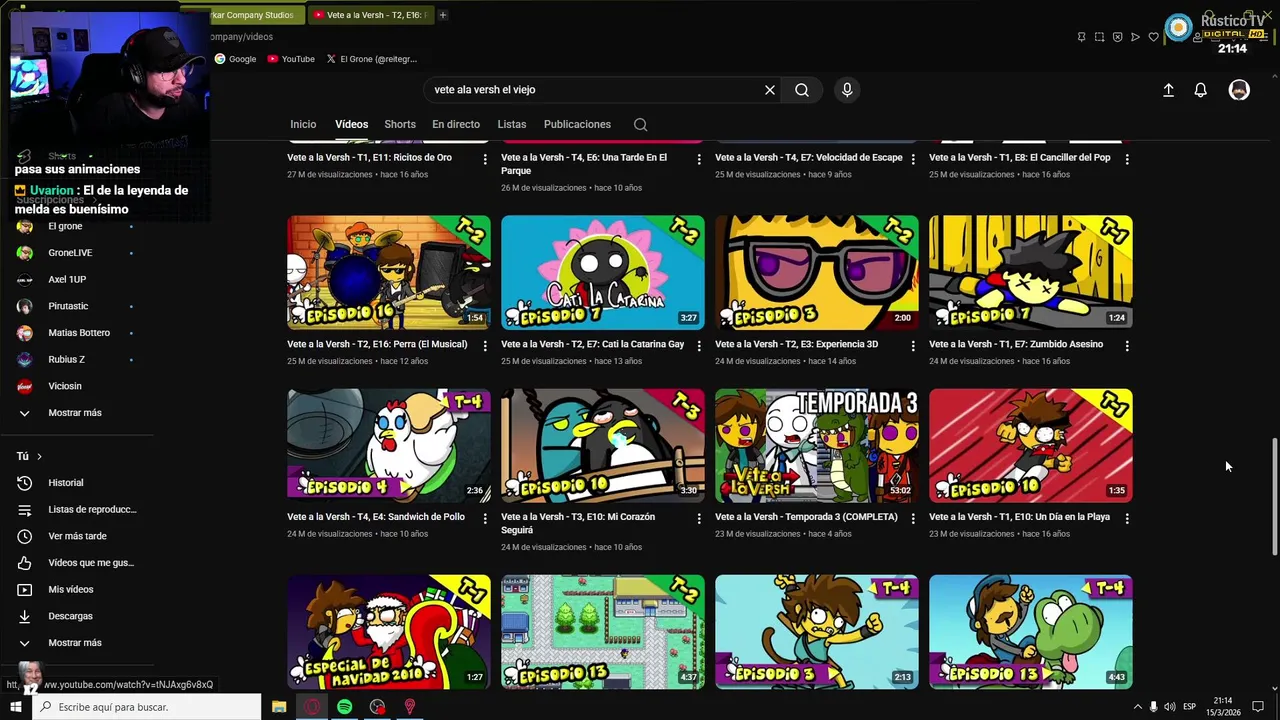1280x720 pixels.
Task: Play the Sandwich de Pollo chicken thumbnail
Action: (389, 445)
